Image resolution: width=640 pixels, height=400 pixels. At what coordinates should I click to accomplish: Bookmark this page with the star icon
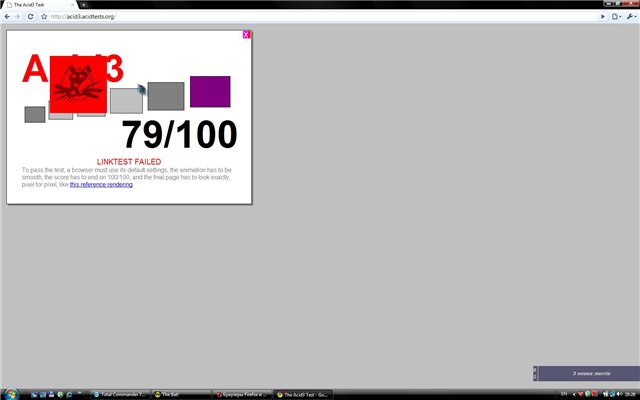(x=44, y=17)
